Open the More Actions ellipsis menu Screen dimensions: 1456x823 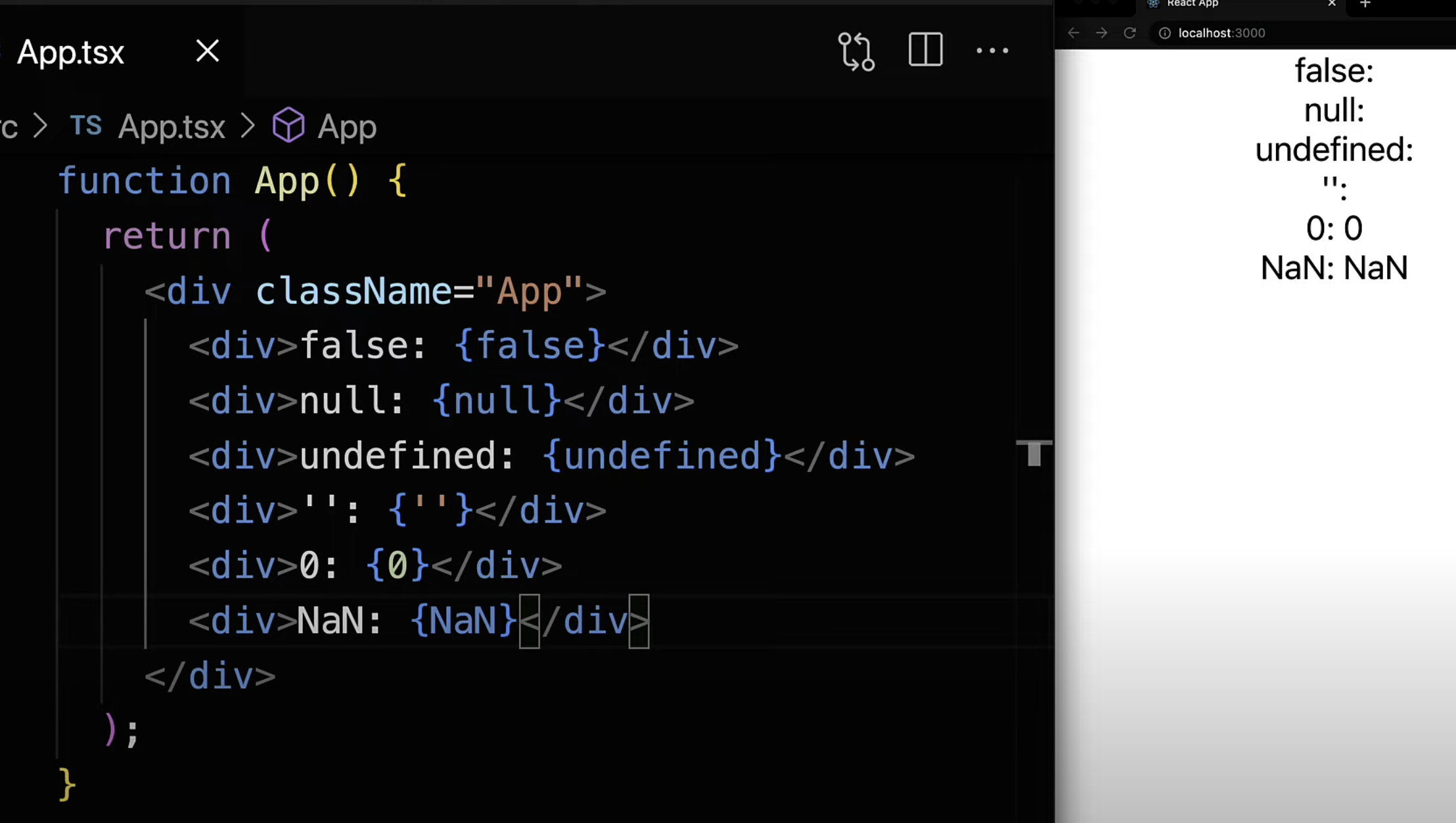pos(992,51)
